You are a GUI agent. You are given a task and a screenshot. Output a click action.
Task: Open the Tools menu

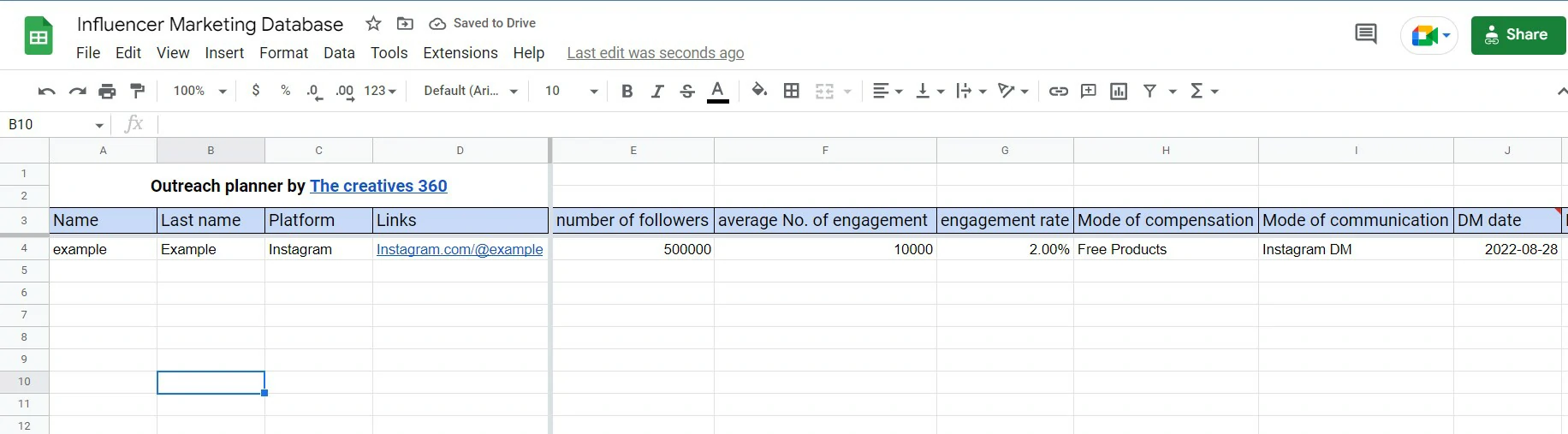(x=389, y=53)
